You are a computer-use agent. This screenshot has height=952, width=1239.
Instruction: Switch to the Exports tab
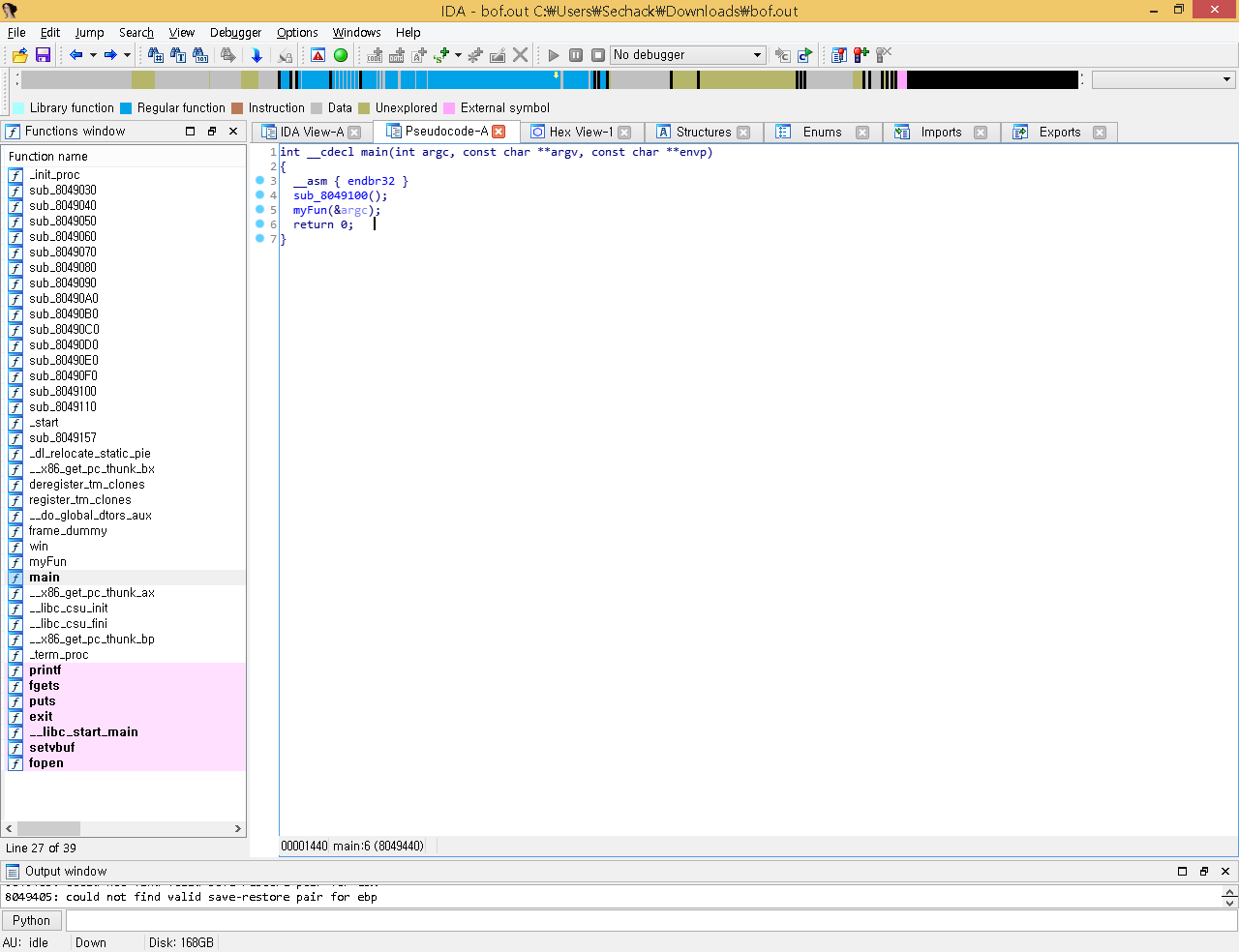click(x=1060, y=133)
